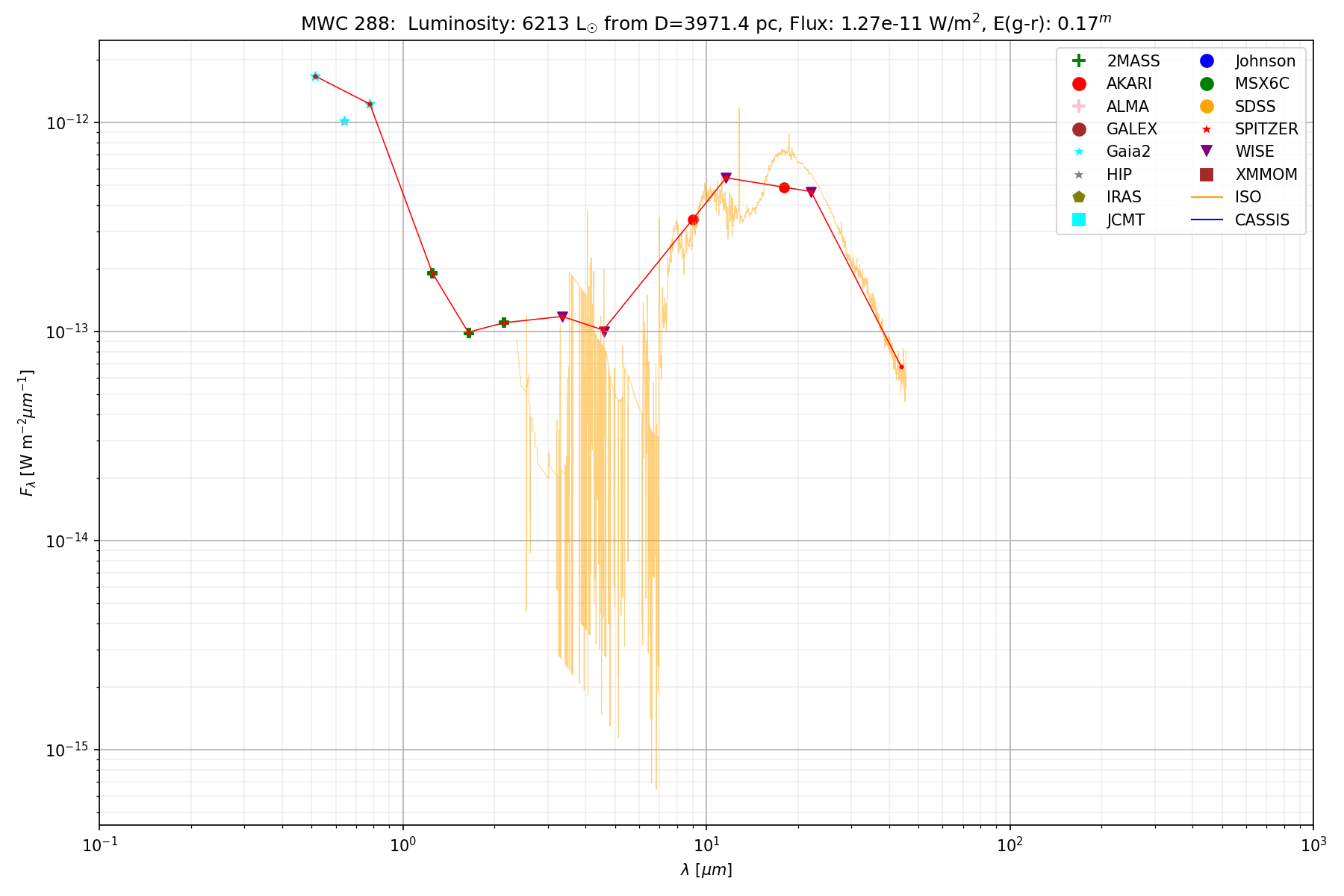Click the isolated cyan Gaia2 point off the red line
This screenshot has height=896, width=1344.
coord(344,121)
